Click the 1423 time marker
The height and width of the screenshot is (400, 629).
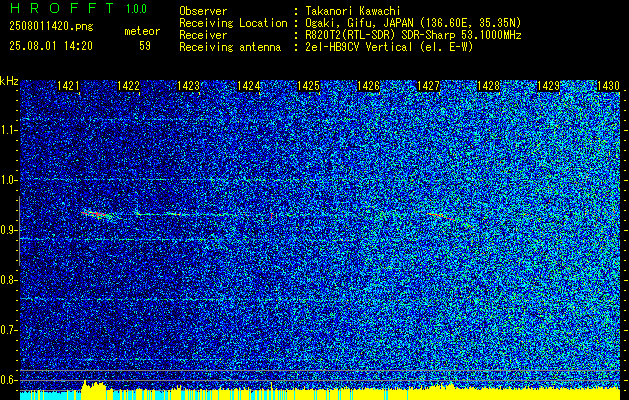click(x=189, y=85)
